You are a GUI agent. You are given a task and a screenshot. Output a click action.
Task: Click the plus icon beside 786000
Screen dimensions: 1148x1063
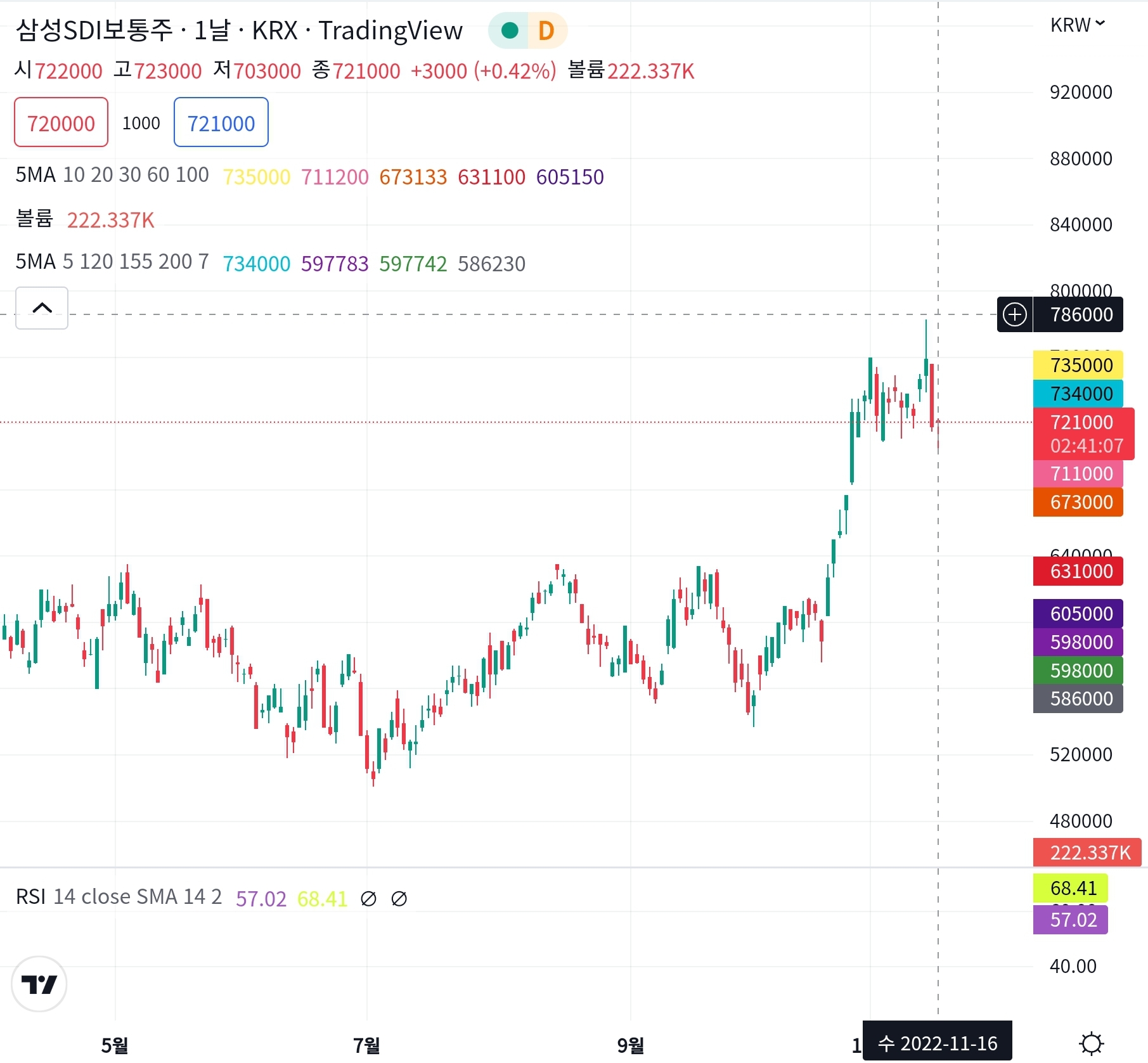pos(1015,314)
